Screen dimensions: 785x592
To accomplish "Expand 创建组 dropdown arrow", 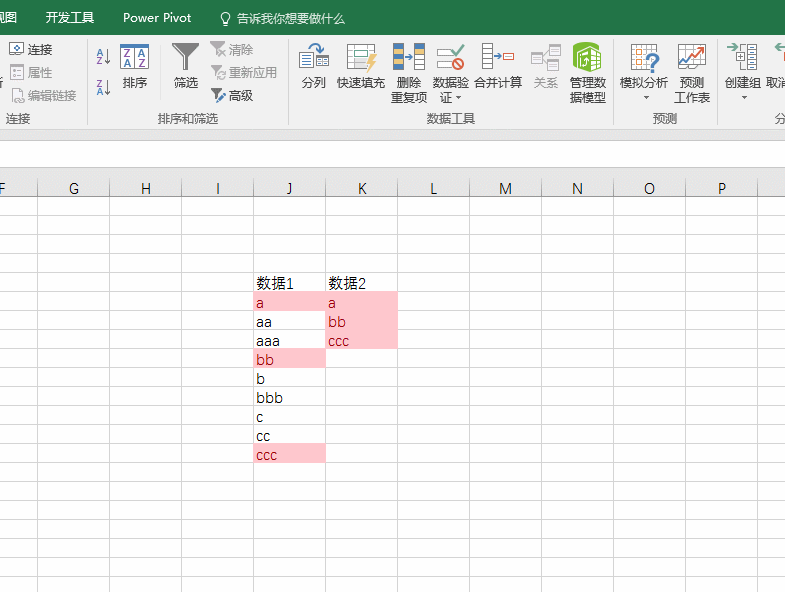I will tap(744, 98).
